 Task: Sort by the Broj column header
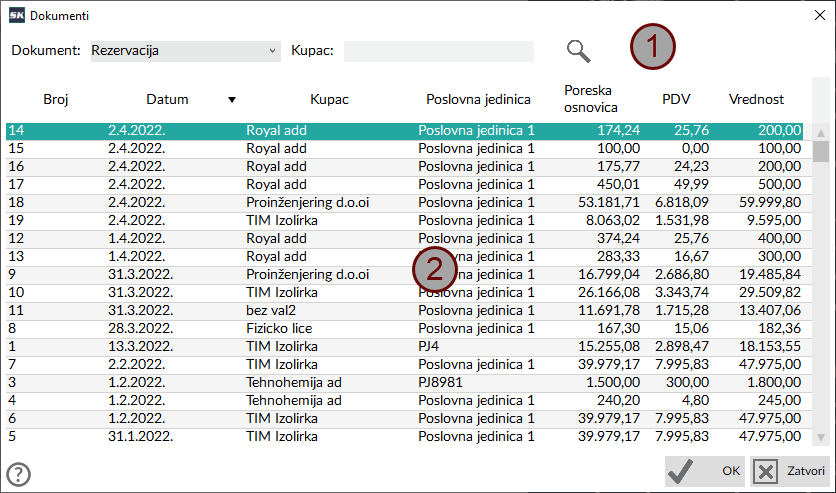[56, 99]
